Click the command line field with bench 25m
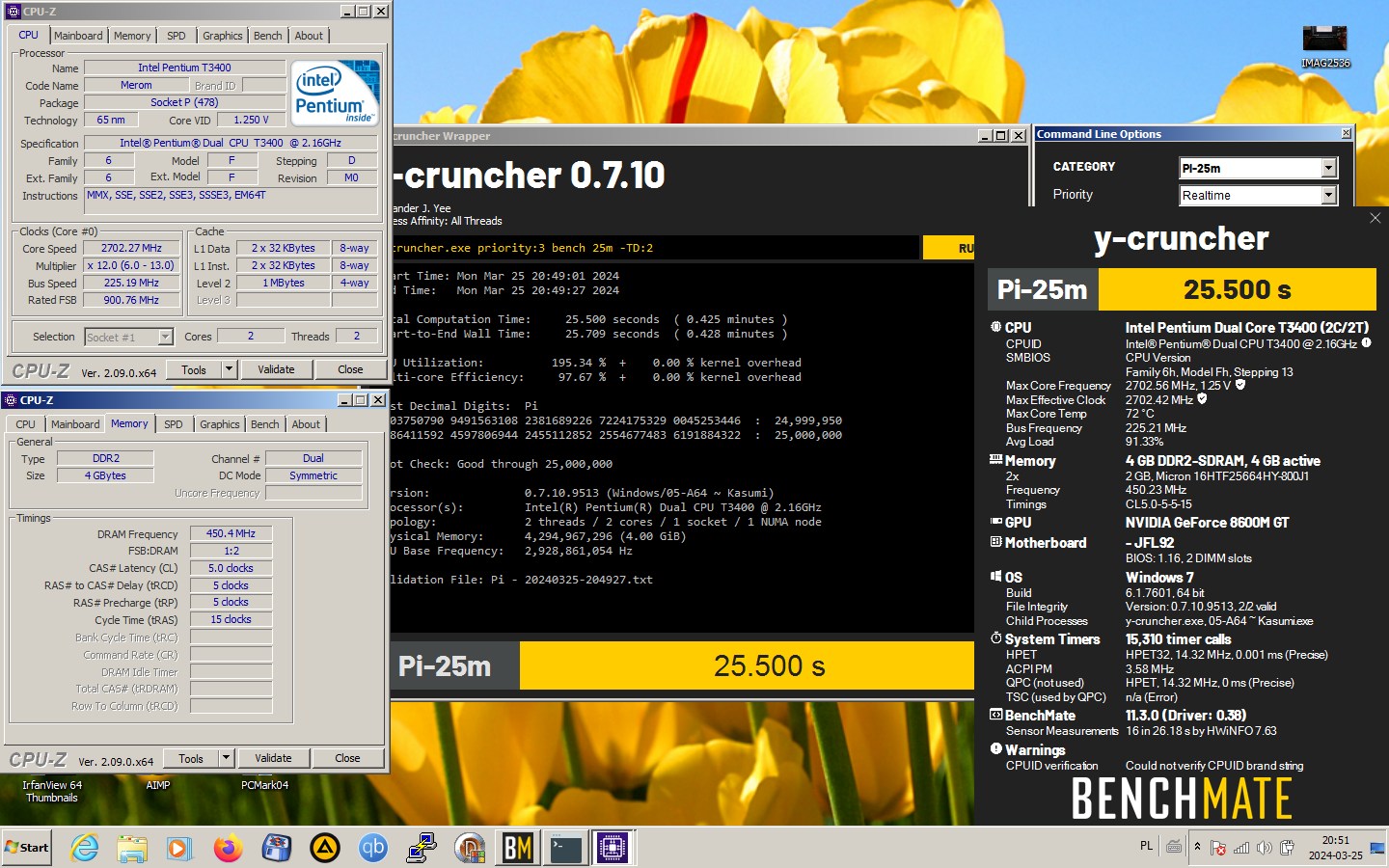The height and width of the screenshot is (868, 1389). click(x=654, y=248)
